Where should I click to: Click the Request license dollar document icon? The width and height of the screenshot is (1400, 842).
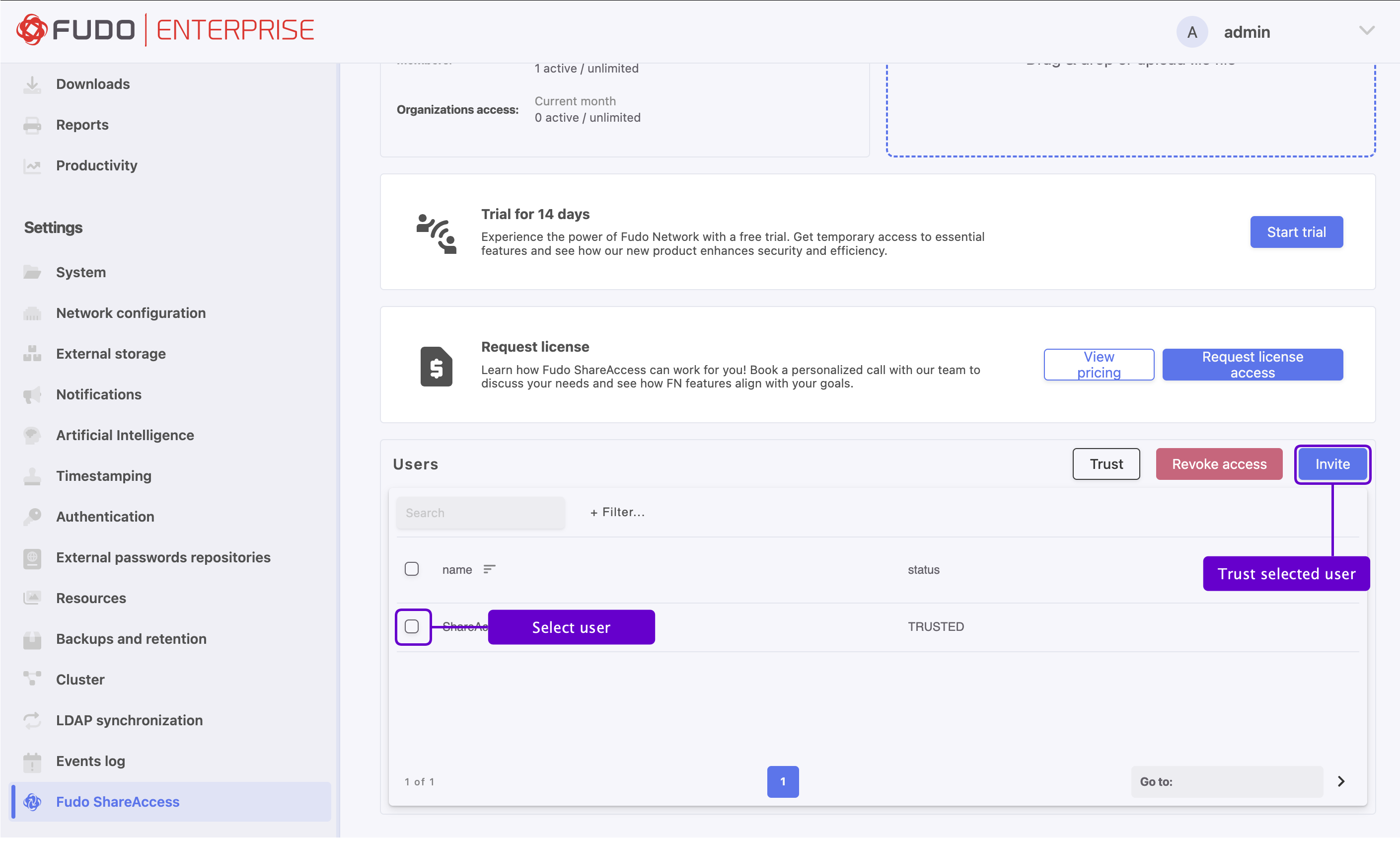click(436, 367)
